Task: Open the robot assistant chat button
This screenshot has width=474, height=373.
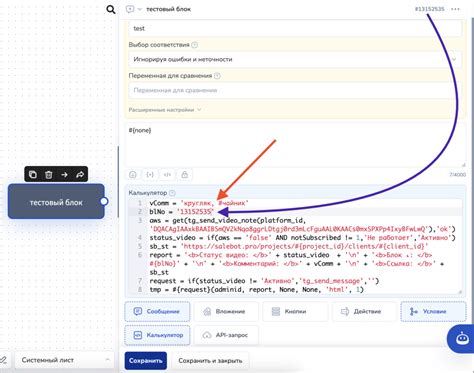Action: click(x=462, y=339)
